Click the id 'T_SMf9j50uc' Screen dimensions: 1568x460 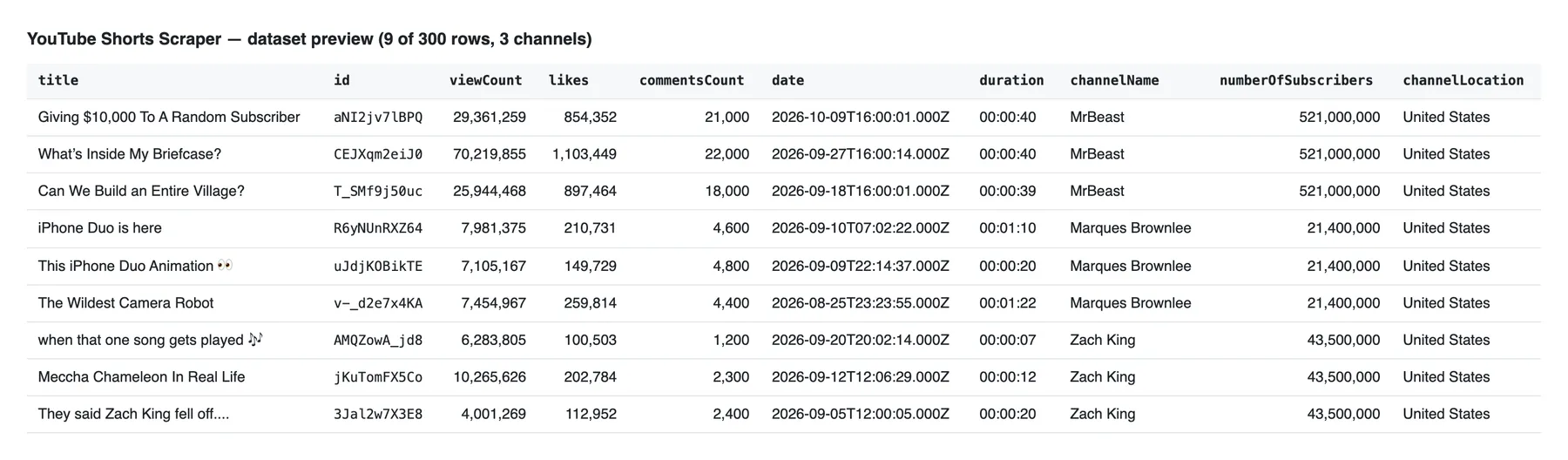(378, 191)
